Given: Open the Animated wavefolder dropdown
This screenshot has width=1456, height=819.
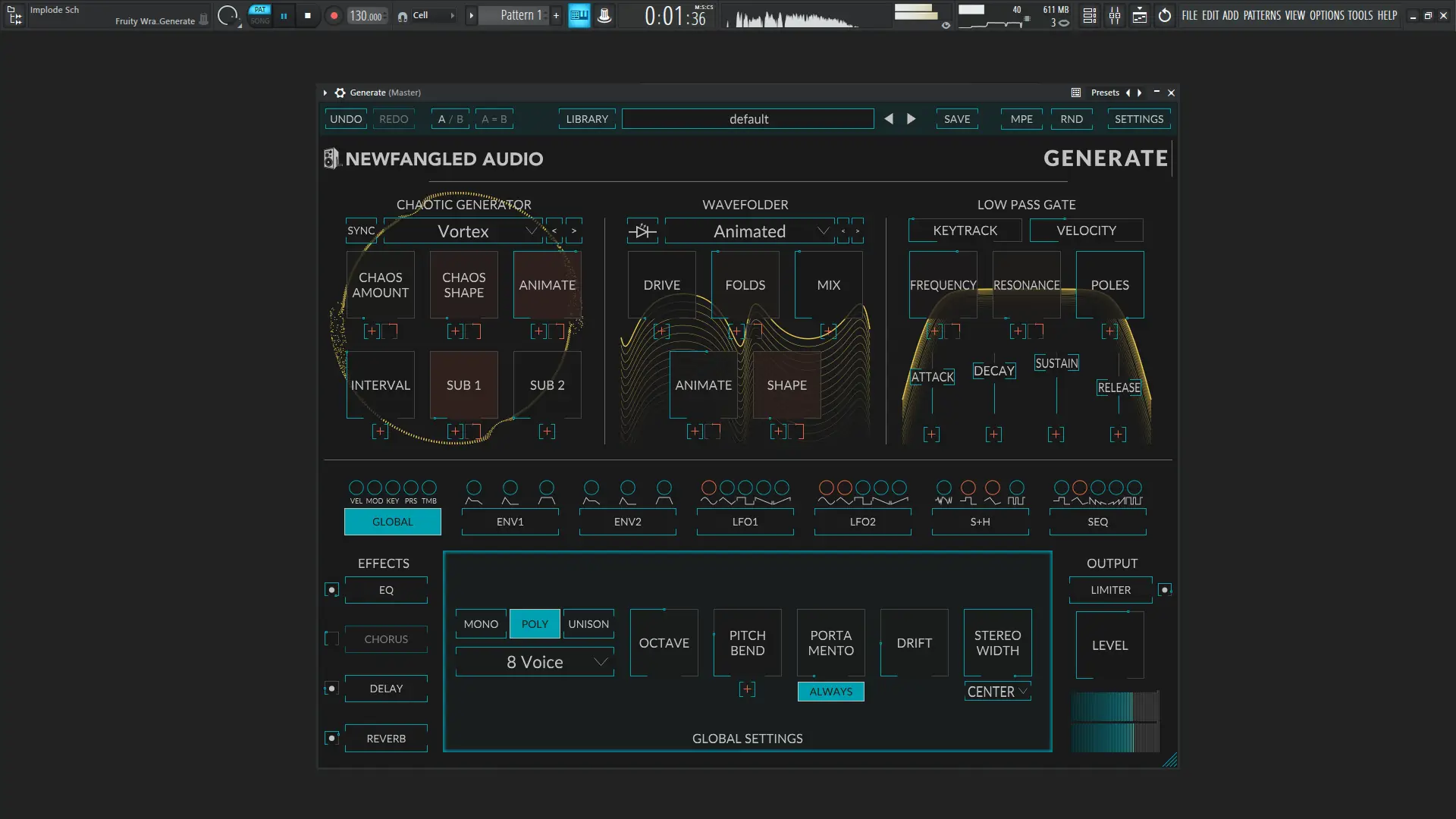Looking at the screenshot, I should pyautogui.click(x=823, y=231).
